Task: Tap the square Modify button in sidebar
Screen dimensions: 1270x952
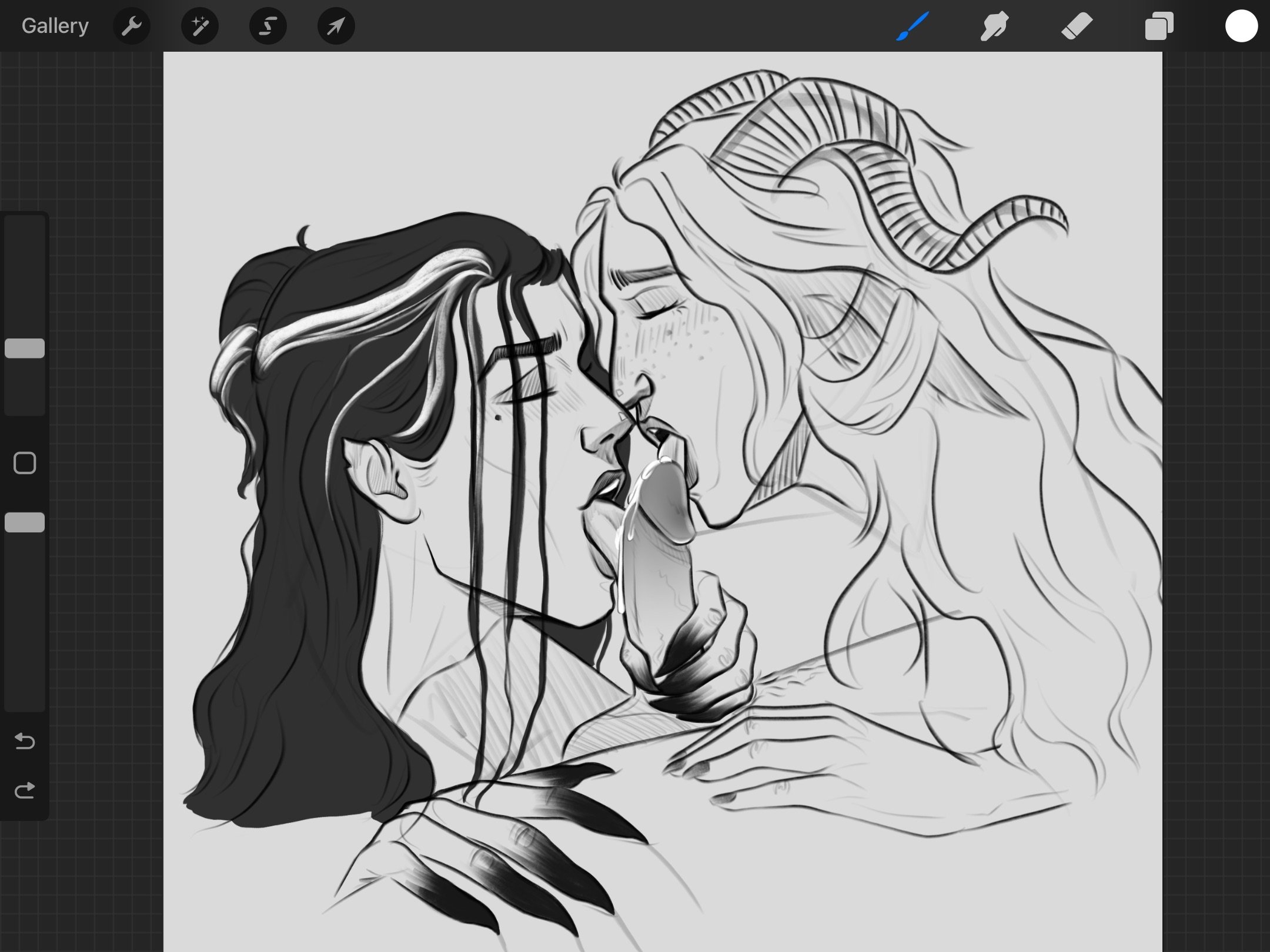Action: coord(25,463)
